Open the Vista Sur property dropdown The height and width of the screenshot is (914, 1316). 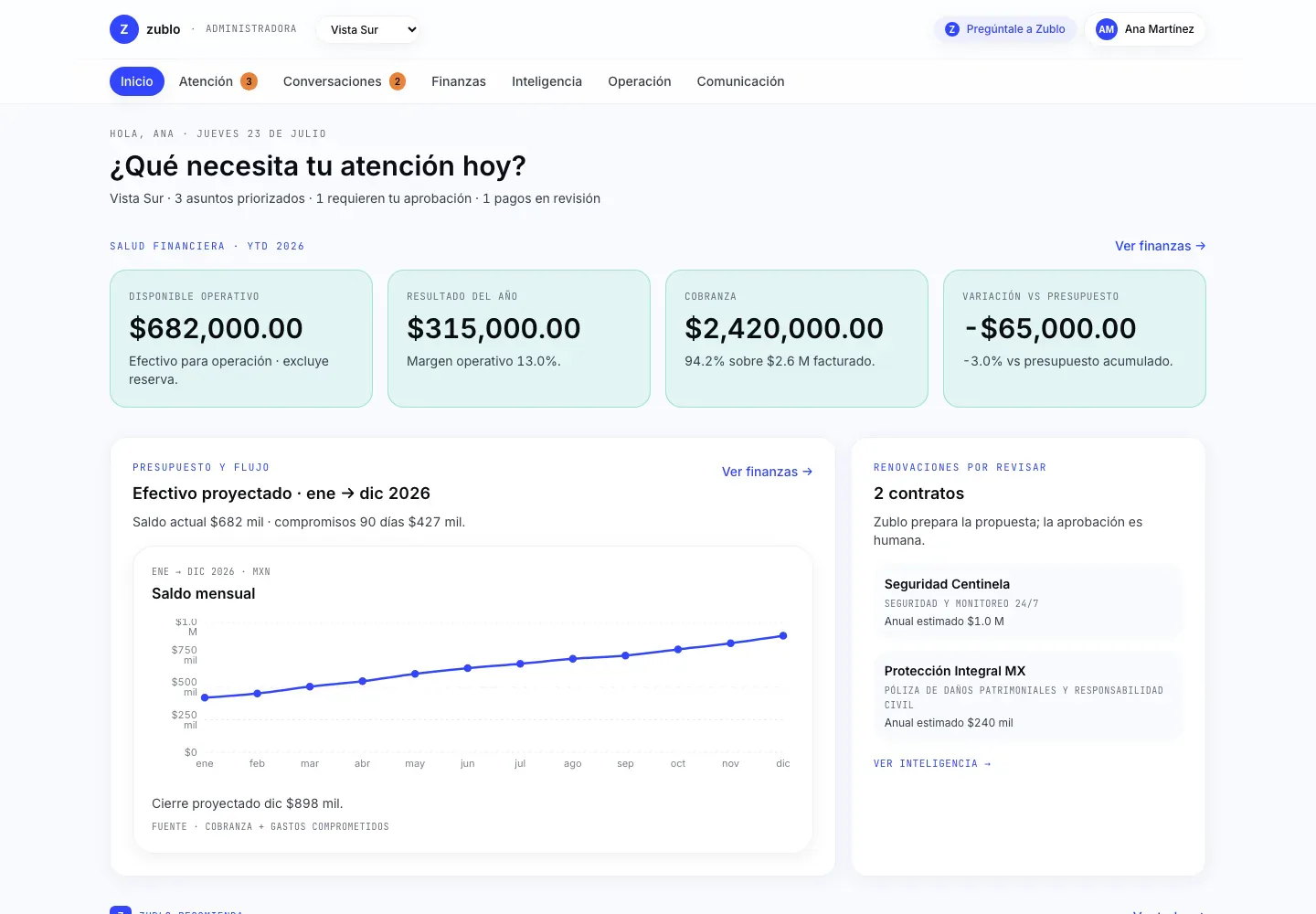point(370,29)
